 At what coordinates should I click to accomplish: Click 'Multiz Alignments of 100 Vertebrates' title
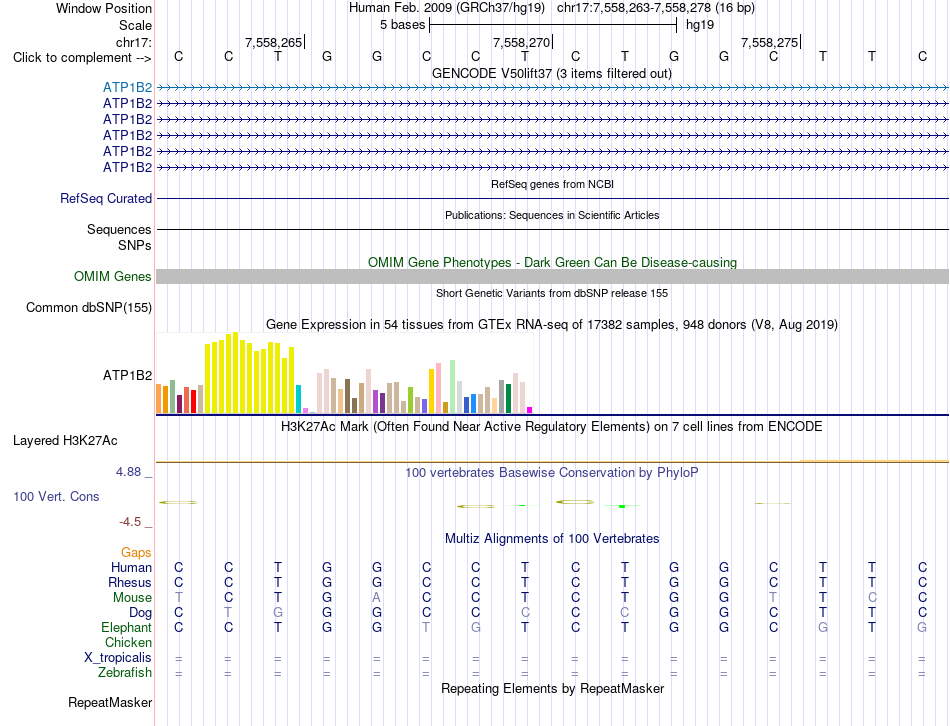coord(552,539)
